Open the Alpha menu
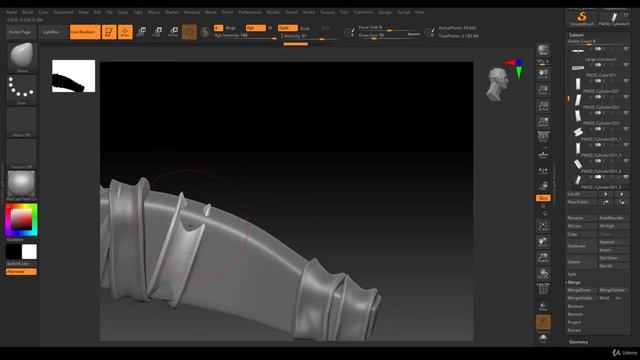The image size is (640, 360). click(12, 12)
